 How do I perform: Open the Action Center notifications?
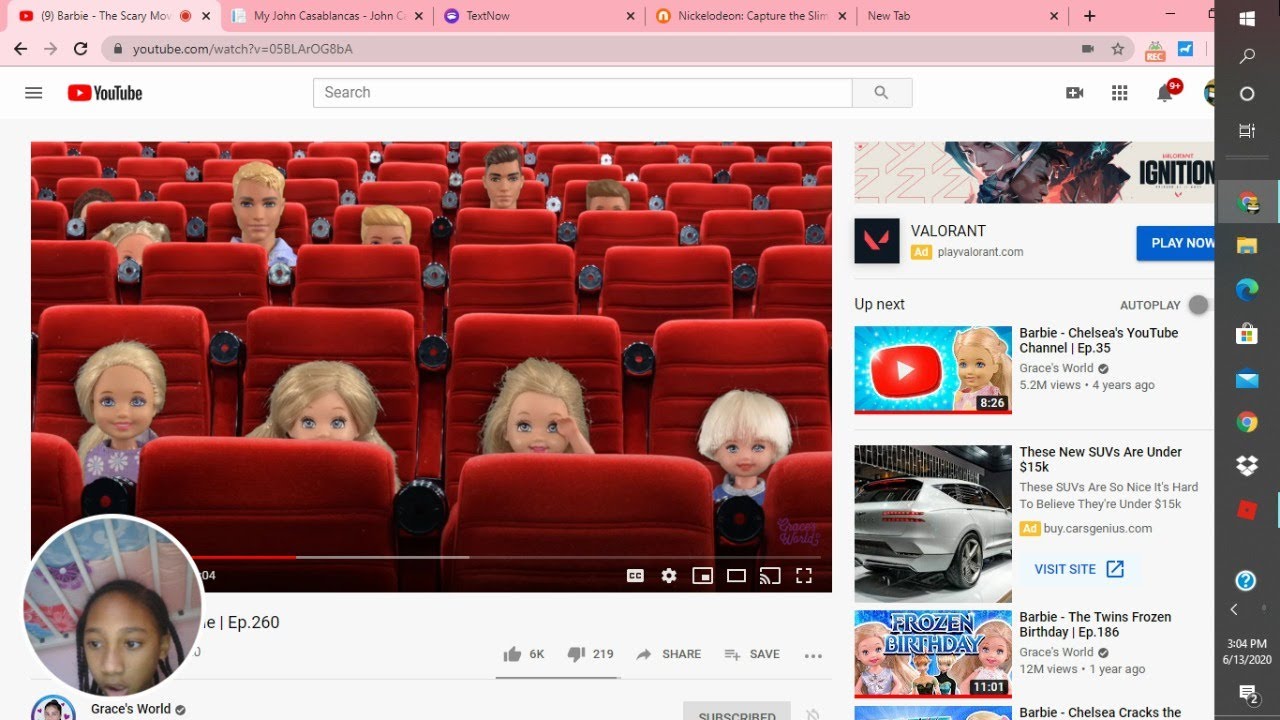1247,693
